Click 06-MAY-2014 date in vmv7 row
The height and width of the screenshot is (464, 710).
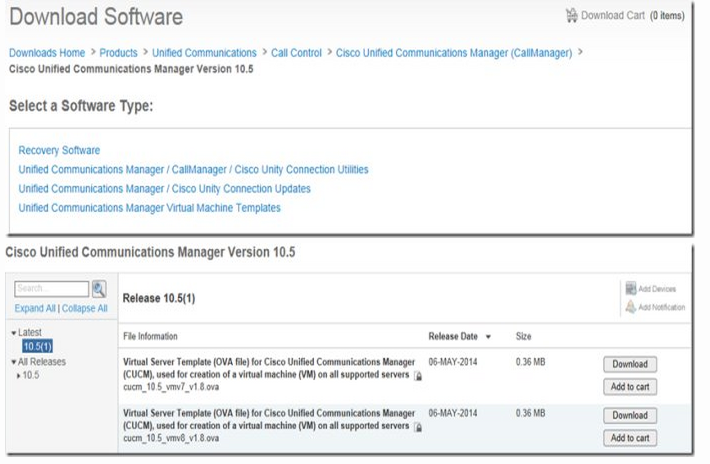pos(453,362)
